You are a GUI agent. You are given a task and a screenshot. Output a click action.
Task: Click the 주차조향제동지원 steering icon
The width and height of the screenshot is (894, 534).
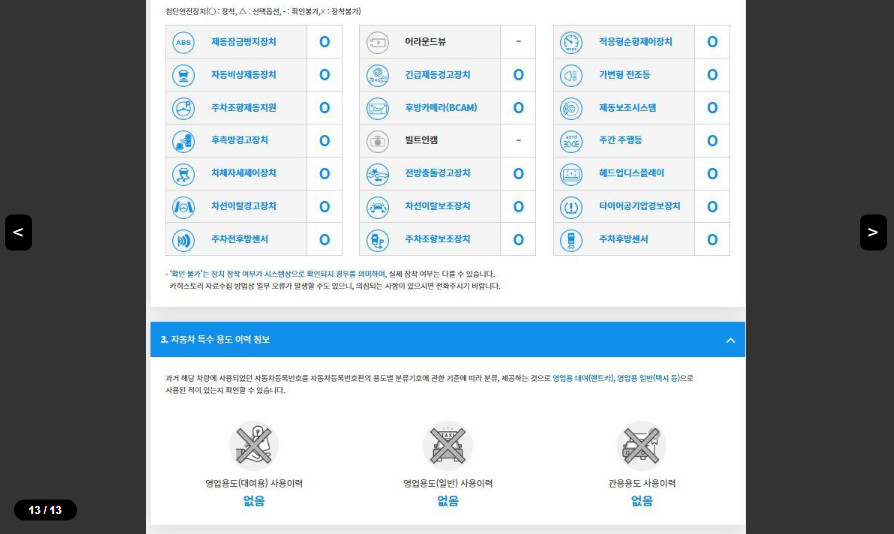pos(184,108)
